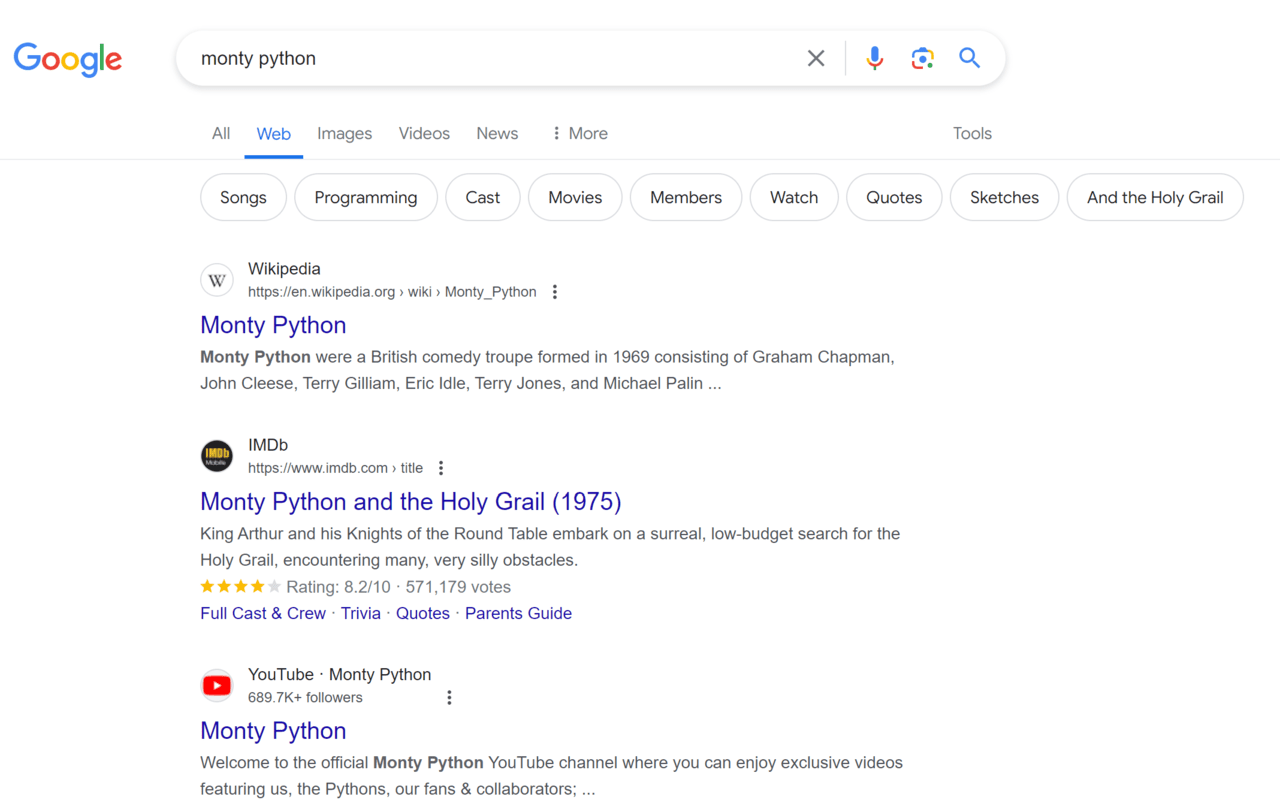Switch to the News tab
Image resolution: width=1280 pixels, height=800 pixels.
[x=496, y=133]
